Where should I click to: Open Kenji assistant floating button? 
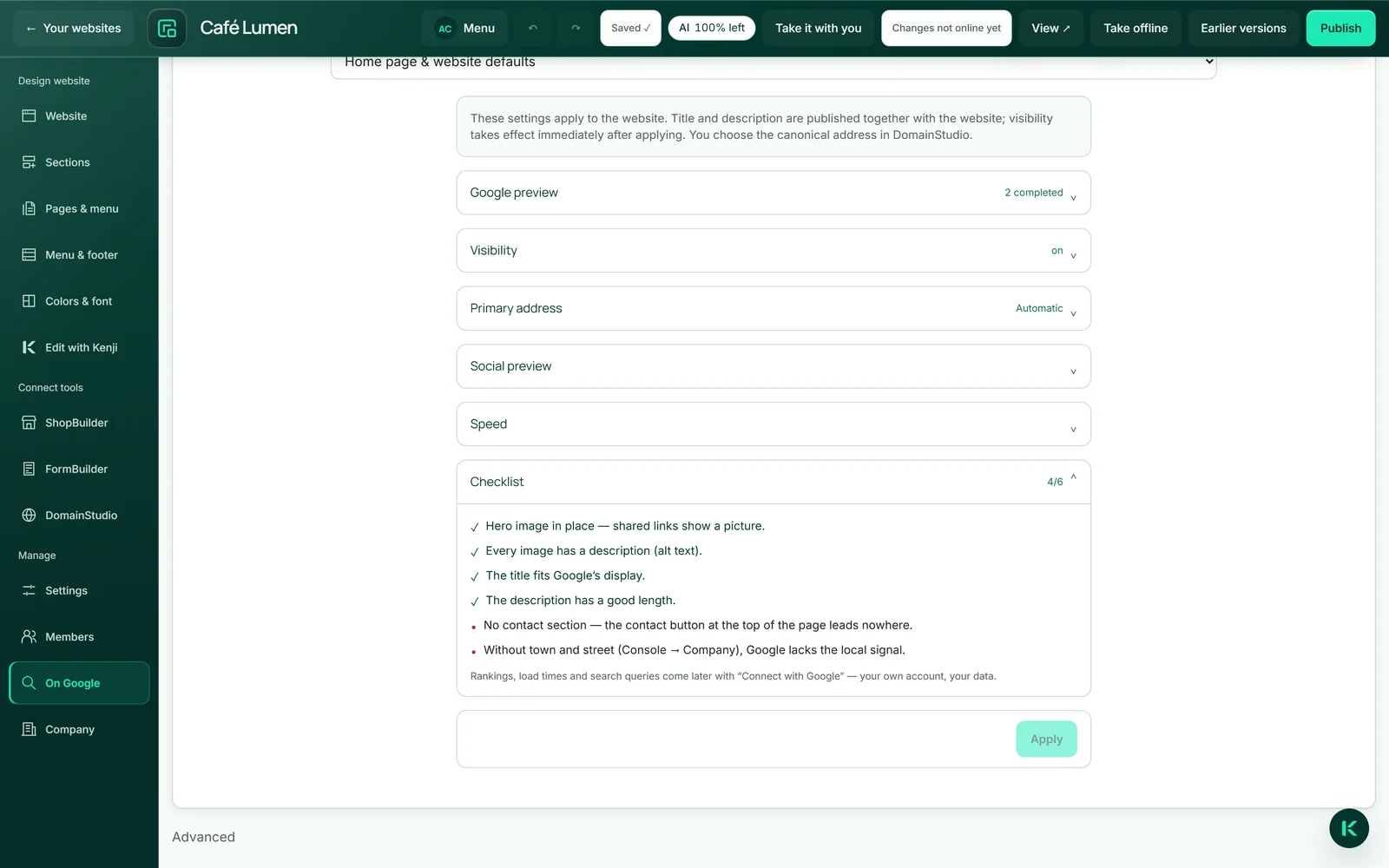pyautogui.click(x=1348, y=828)
